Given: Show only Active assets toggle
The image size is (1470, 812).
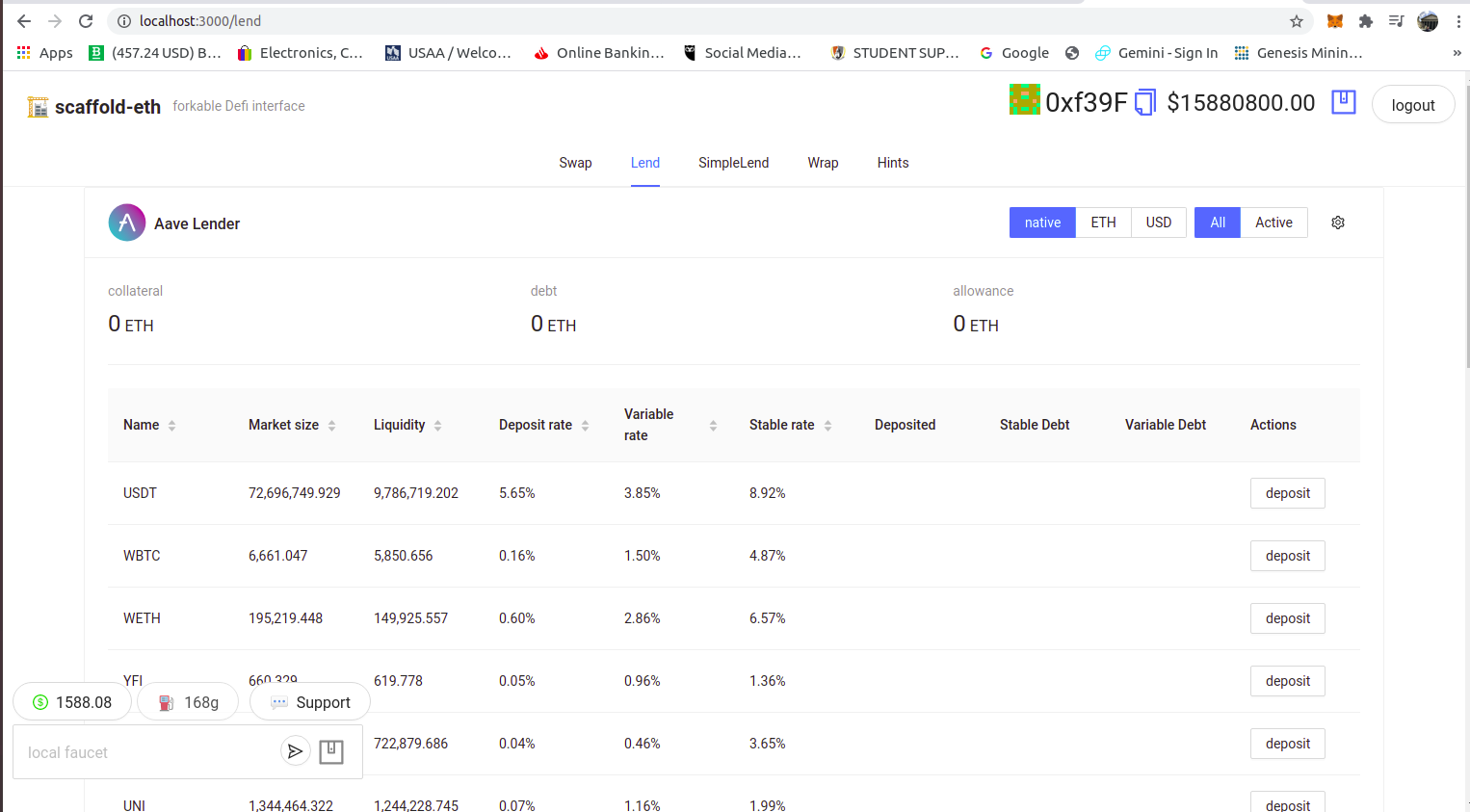Looking at the screenshot, I should pyautogui.click(x=1273, y=223).
